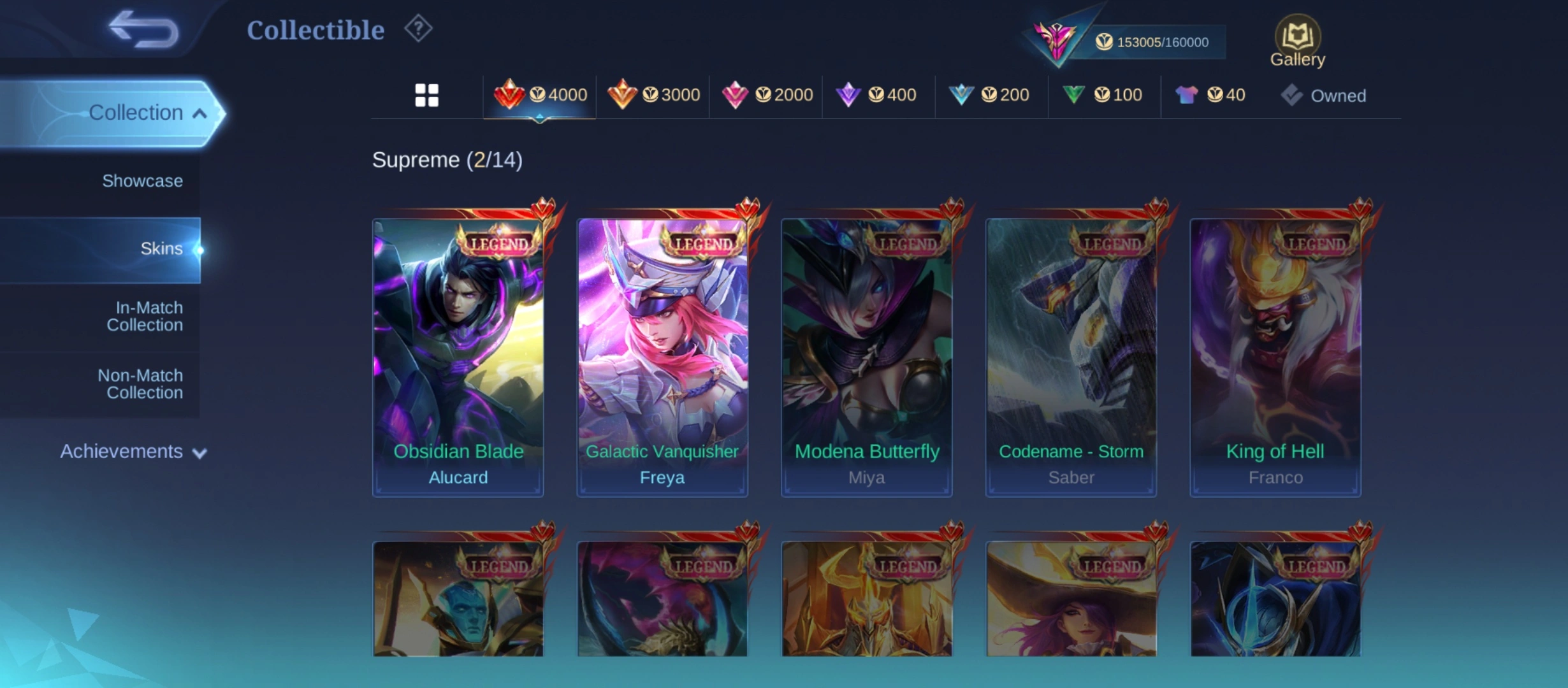Select the 3000-point orange gem tier
The height and width of the screenshot is (688, 1568).
coord(653,95)
